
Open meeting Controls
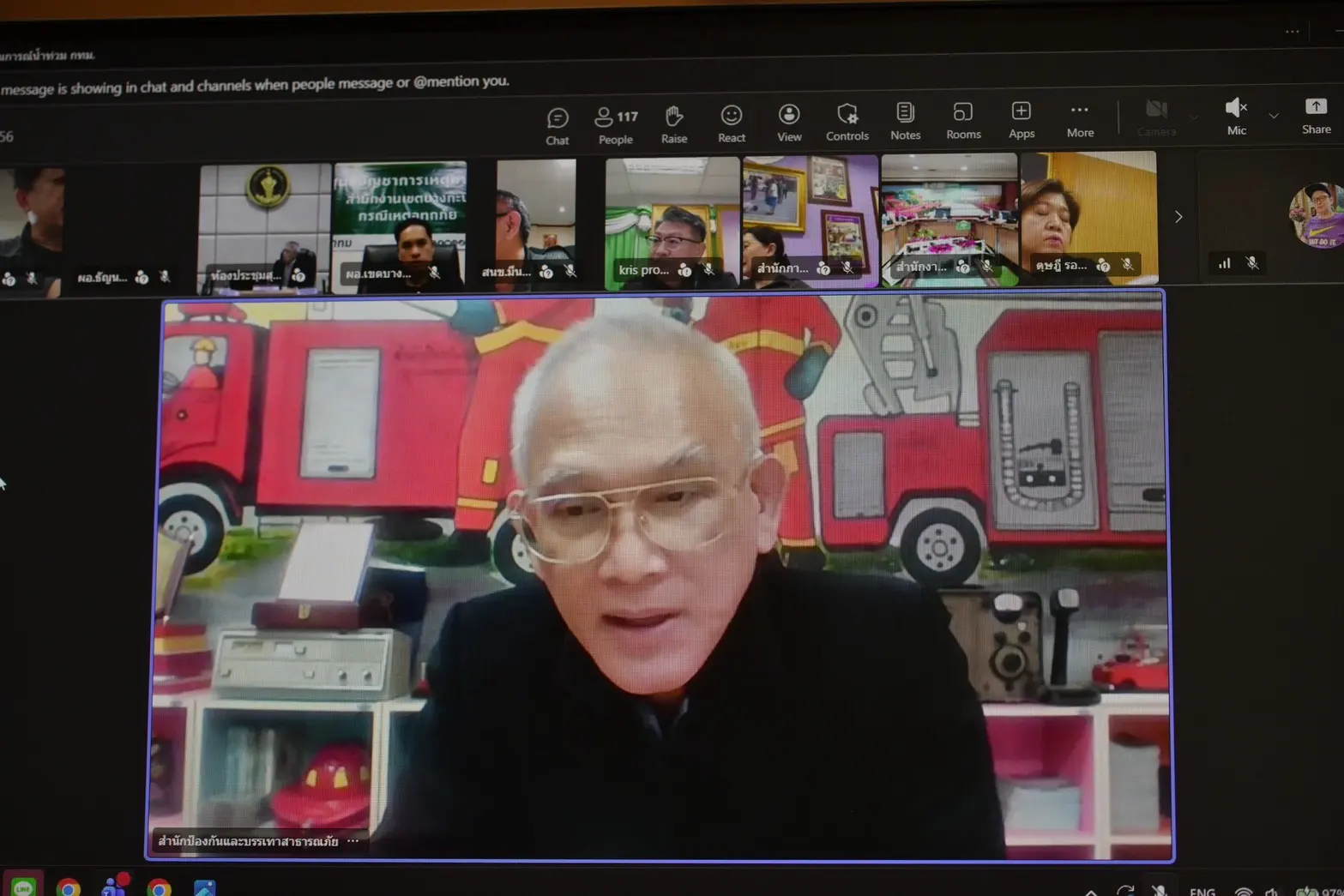[x=847, y=122]
